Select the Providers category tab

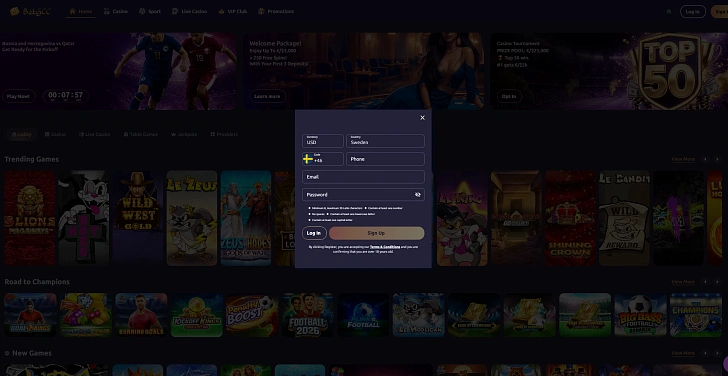224,135
